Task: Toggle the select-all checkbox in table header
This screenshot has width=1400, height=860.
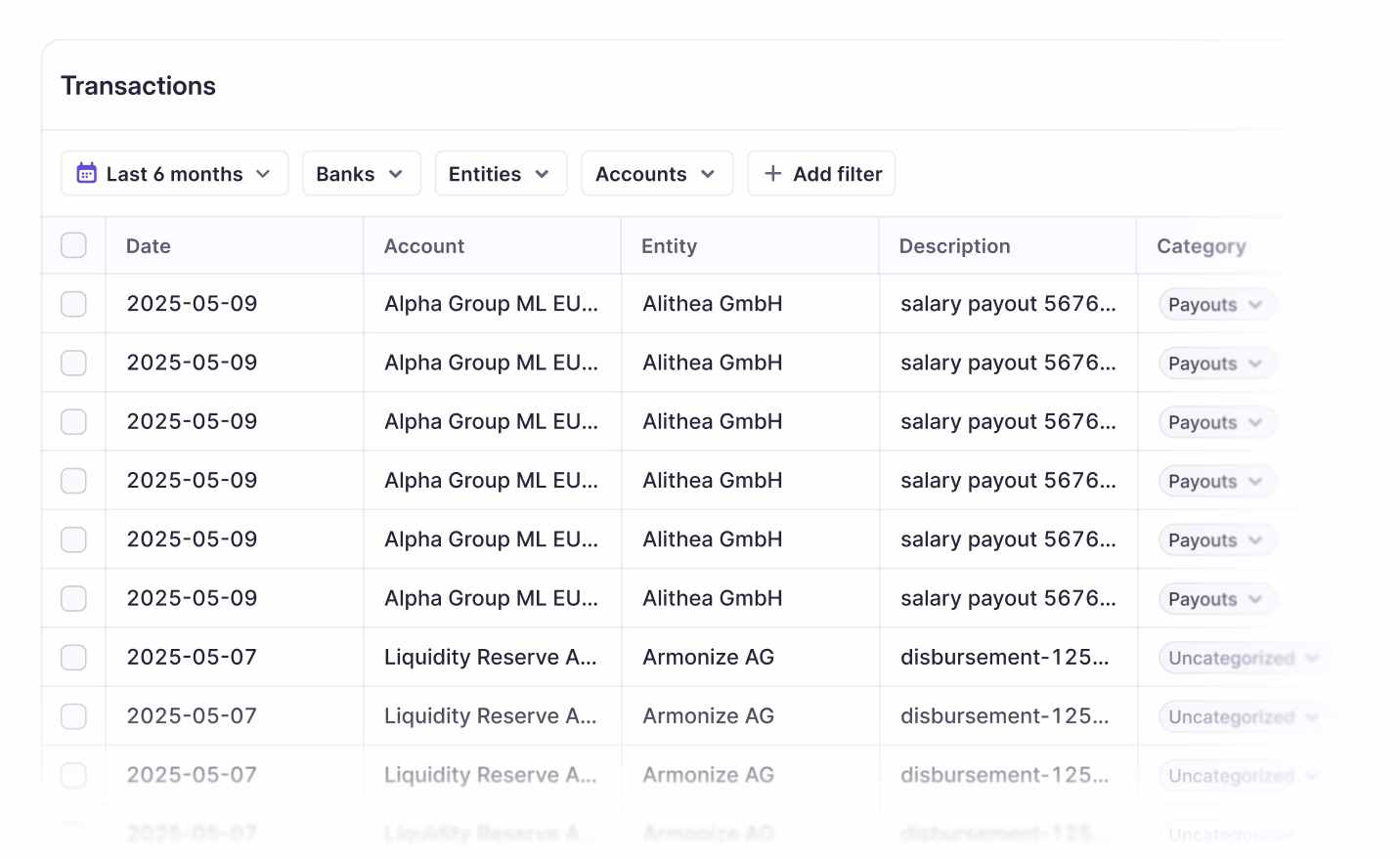Action: [73, 245]
